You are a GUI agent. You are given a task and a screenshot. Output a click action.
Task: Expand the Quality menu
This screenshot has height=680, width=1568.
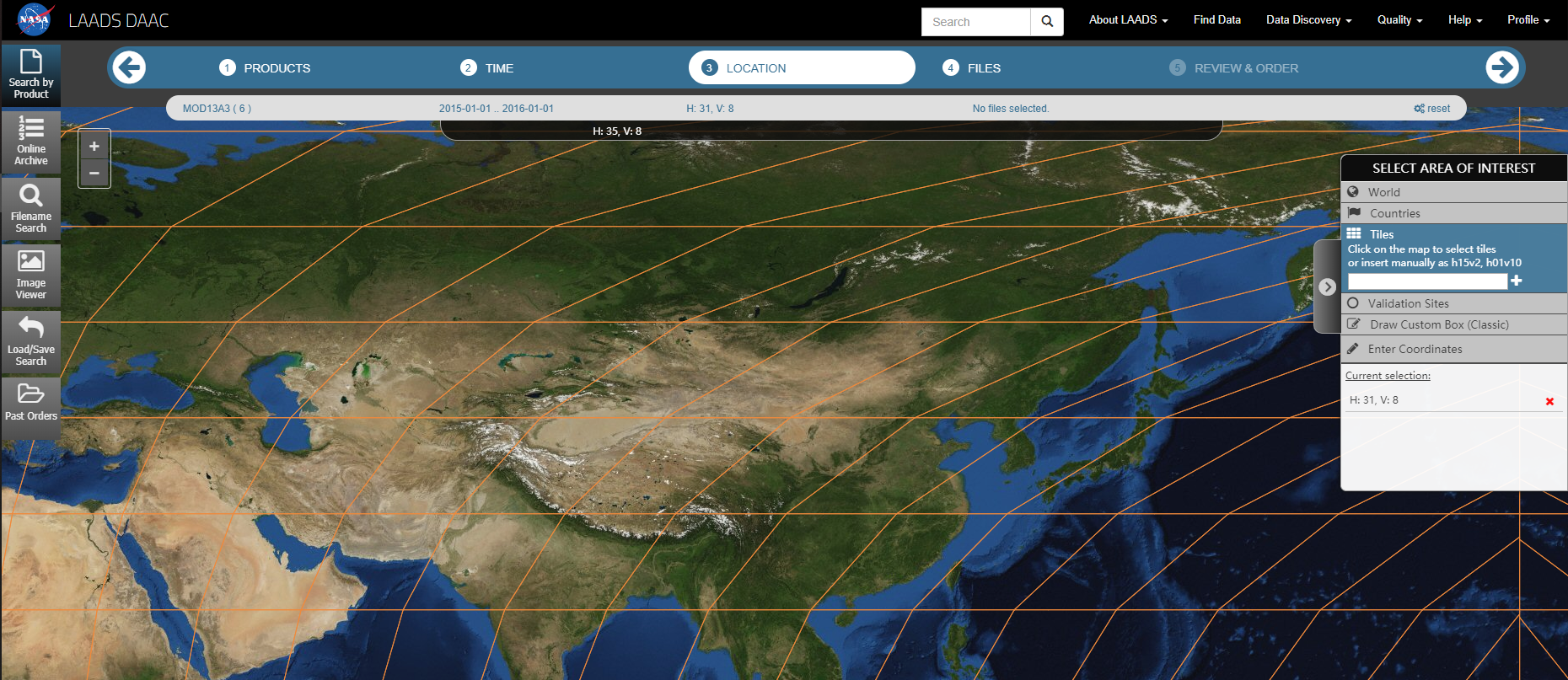pos(1399,19)
